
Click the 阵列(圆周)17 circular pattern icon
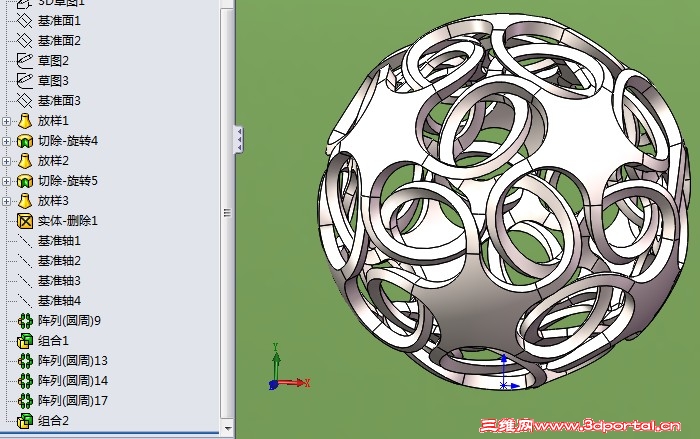tap(25, 401)
